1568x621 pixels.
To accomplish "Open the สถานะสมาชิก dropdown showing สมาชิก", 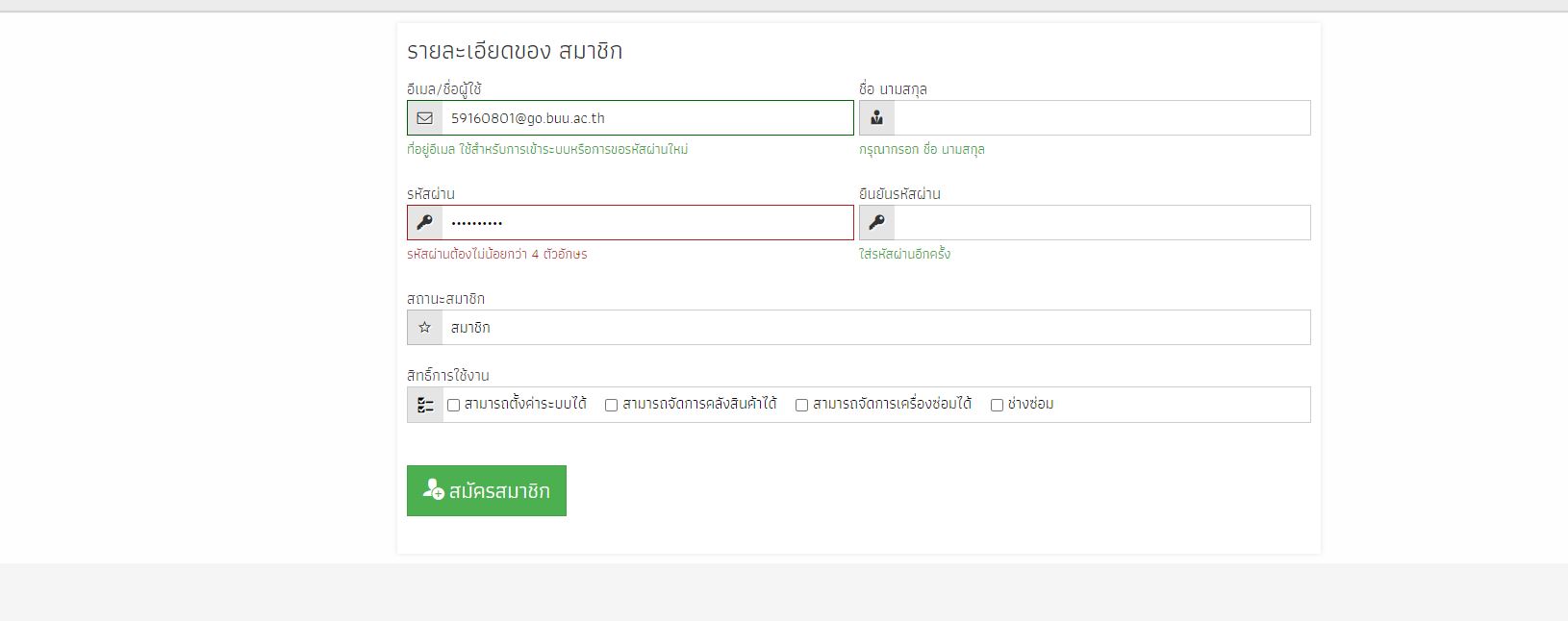I will point(875,328).
